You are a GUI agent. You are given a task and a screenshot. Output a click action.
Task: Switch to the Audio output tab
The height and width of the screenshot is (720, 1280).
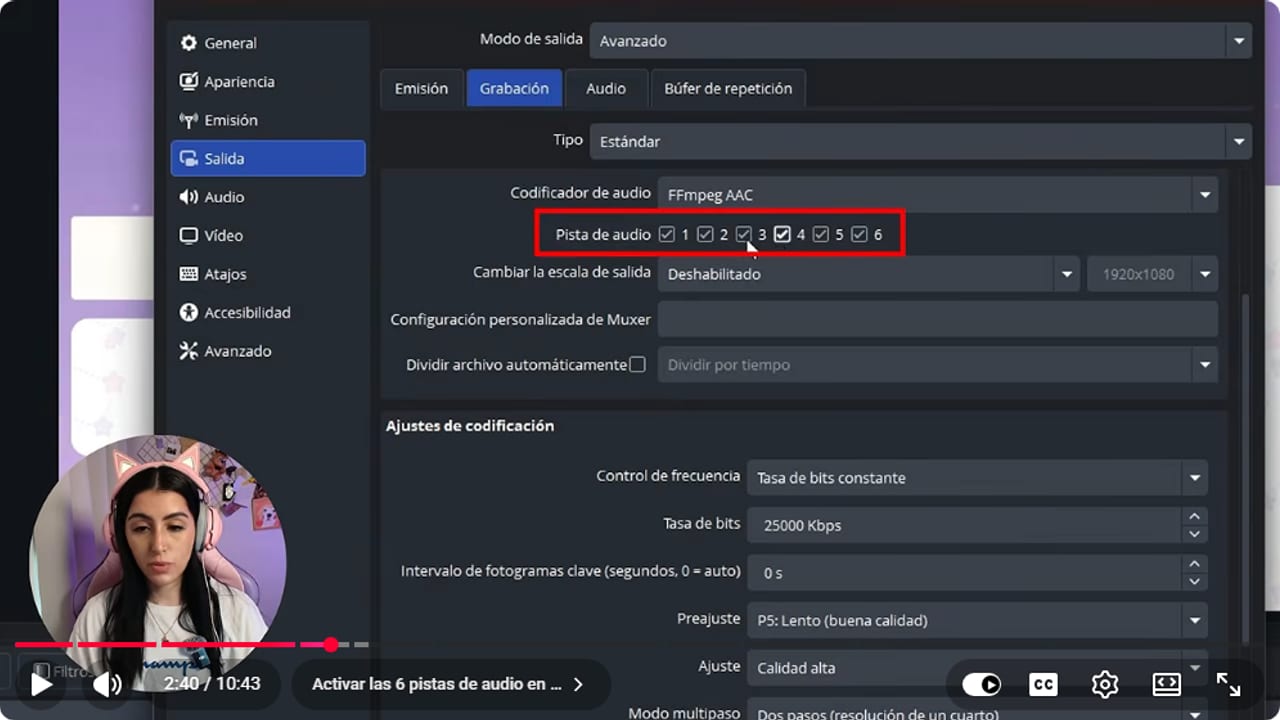coord(606,88)
